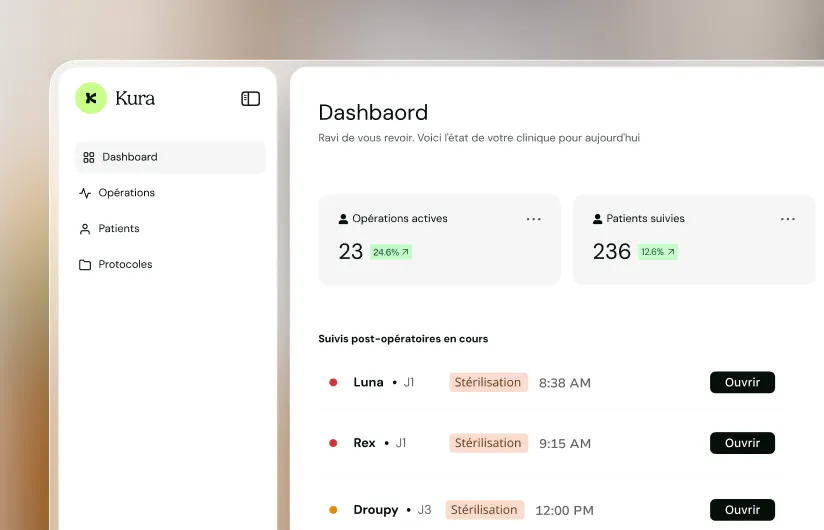Open the Protocoles folder icon
Image resolution: width=824 pixels, height=530 pixels.
tap(85, 264)
